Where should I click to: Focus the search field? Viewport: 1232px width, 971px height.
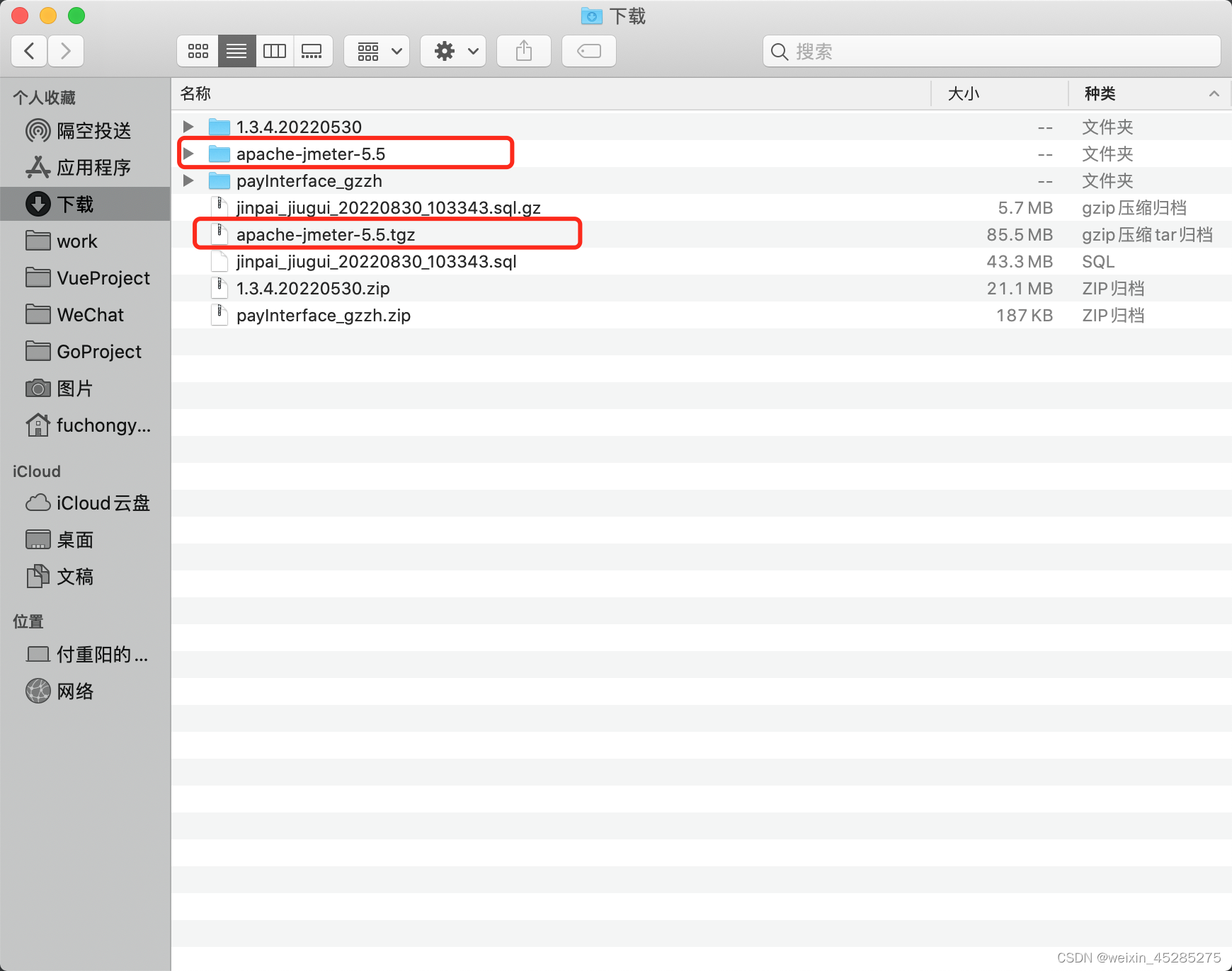991,51
